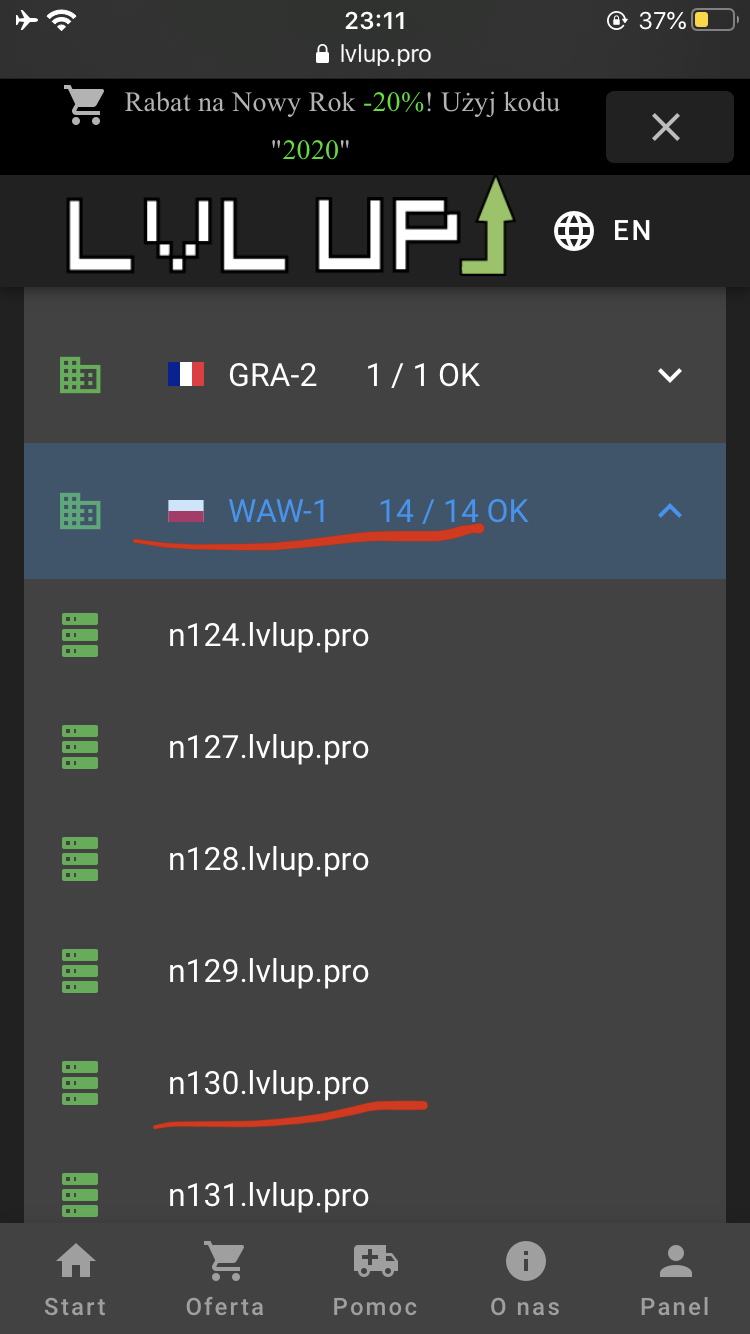This screenshot has height=1334, width=750.
Task: Collapse the WAW-1 datacenter chevron
Action: pyautogui.click(x=669, y=512)
